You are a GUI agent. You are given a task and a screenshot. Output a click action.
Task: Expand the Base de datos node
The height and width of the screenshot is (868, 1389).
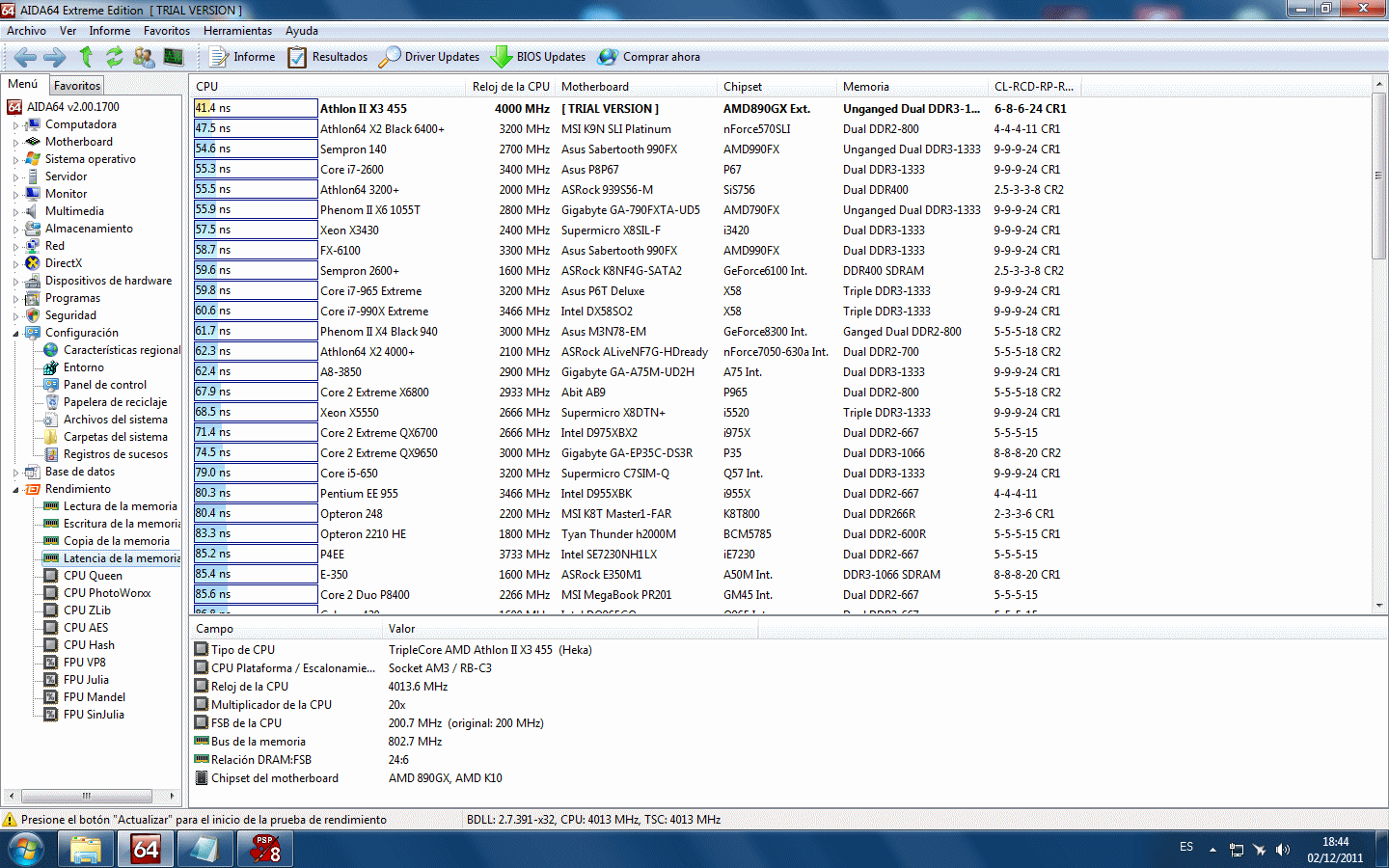(x=15, y=473)
